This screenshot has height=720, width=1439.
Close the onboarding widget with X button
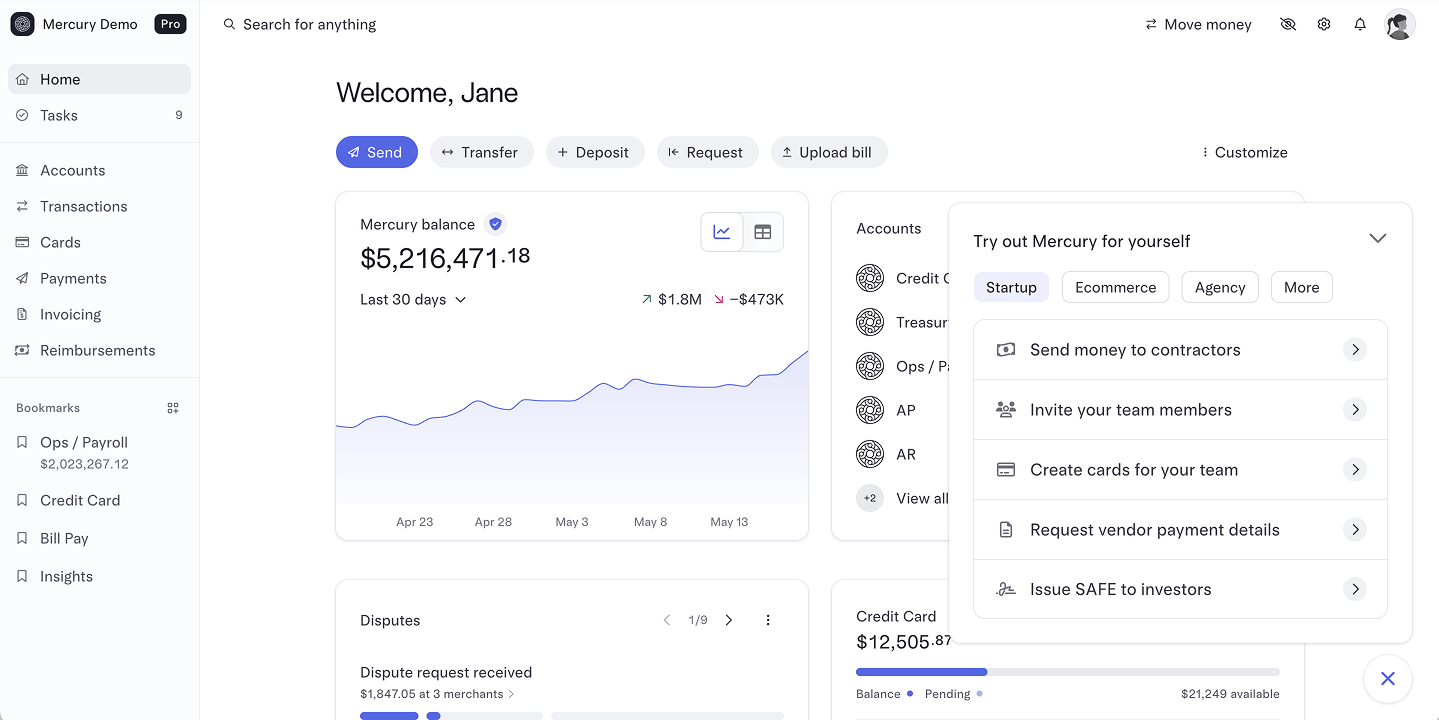(1388, 679)
